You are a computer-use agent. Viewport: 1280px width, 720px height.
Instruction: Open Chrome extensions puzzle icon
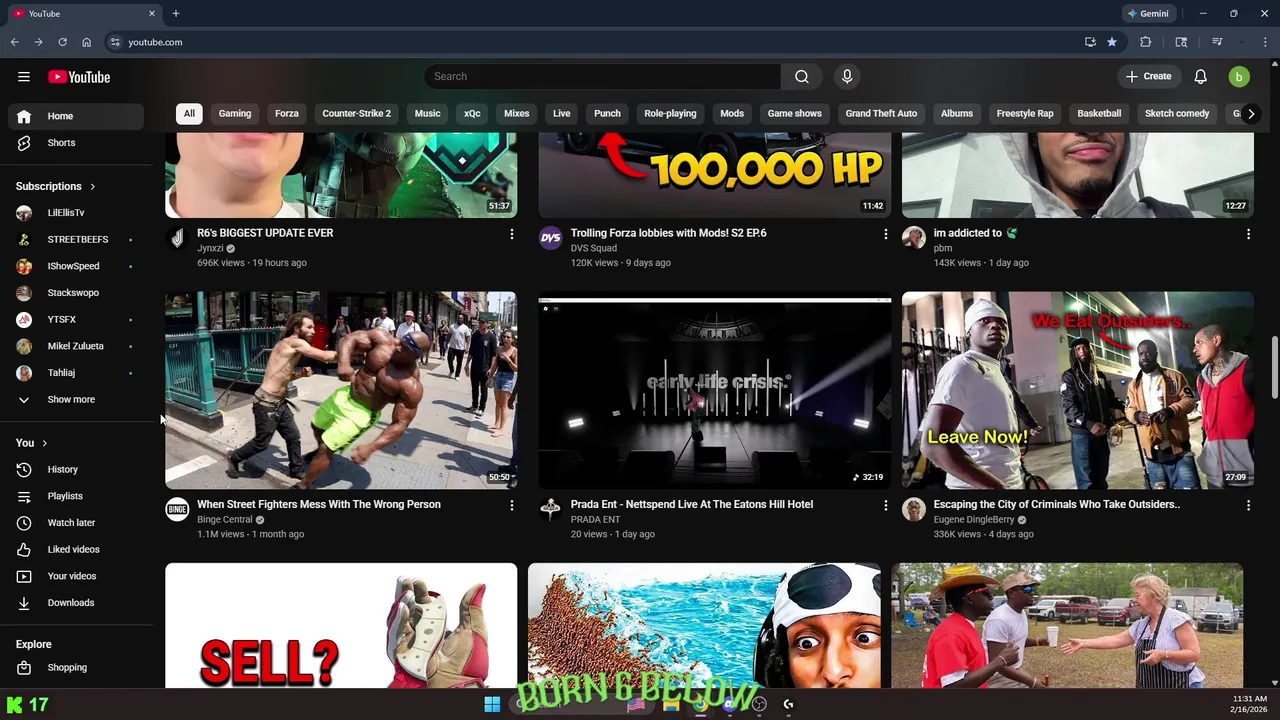[x=1146, y=42]
